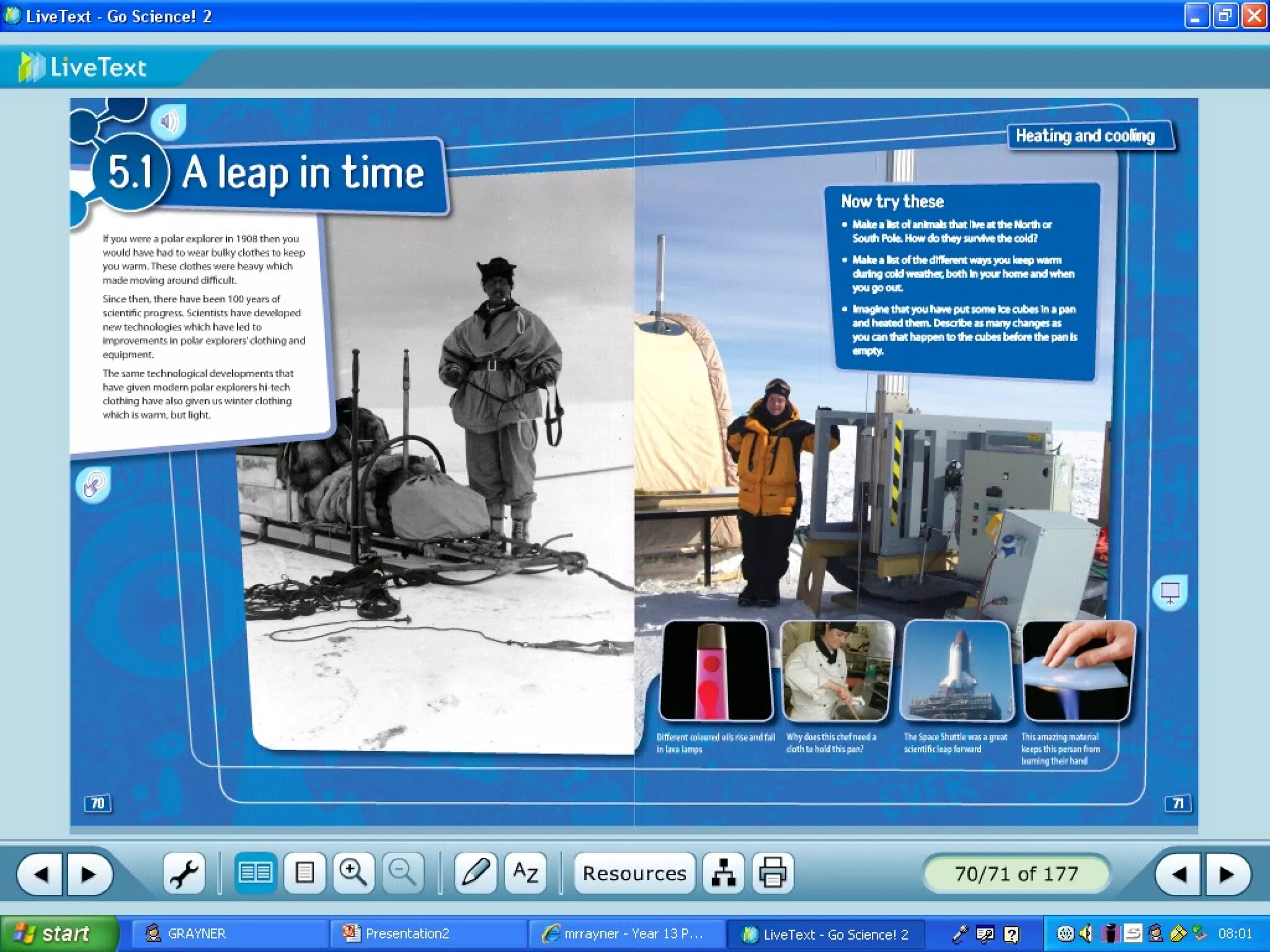Click the 70/71 of 177 page field
The height and width of the screenshot is (952, 1270).
point(1016,874)
